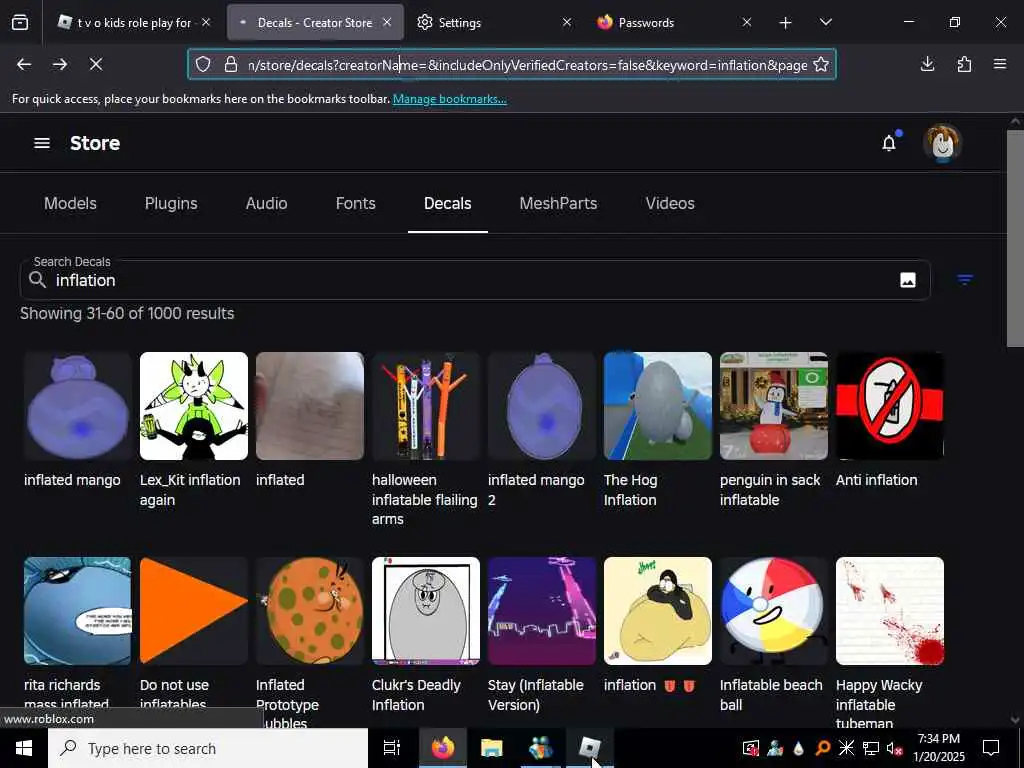Click the Roblox icon on the taskbar

[590, 748]
